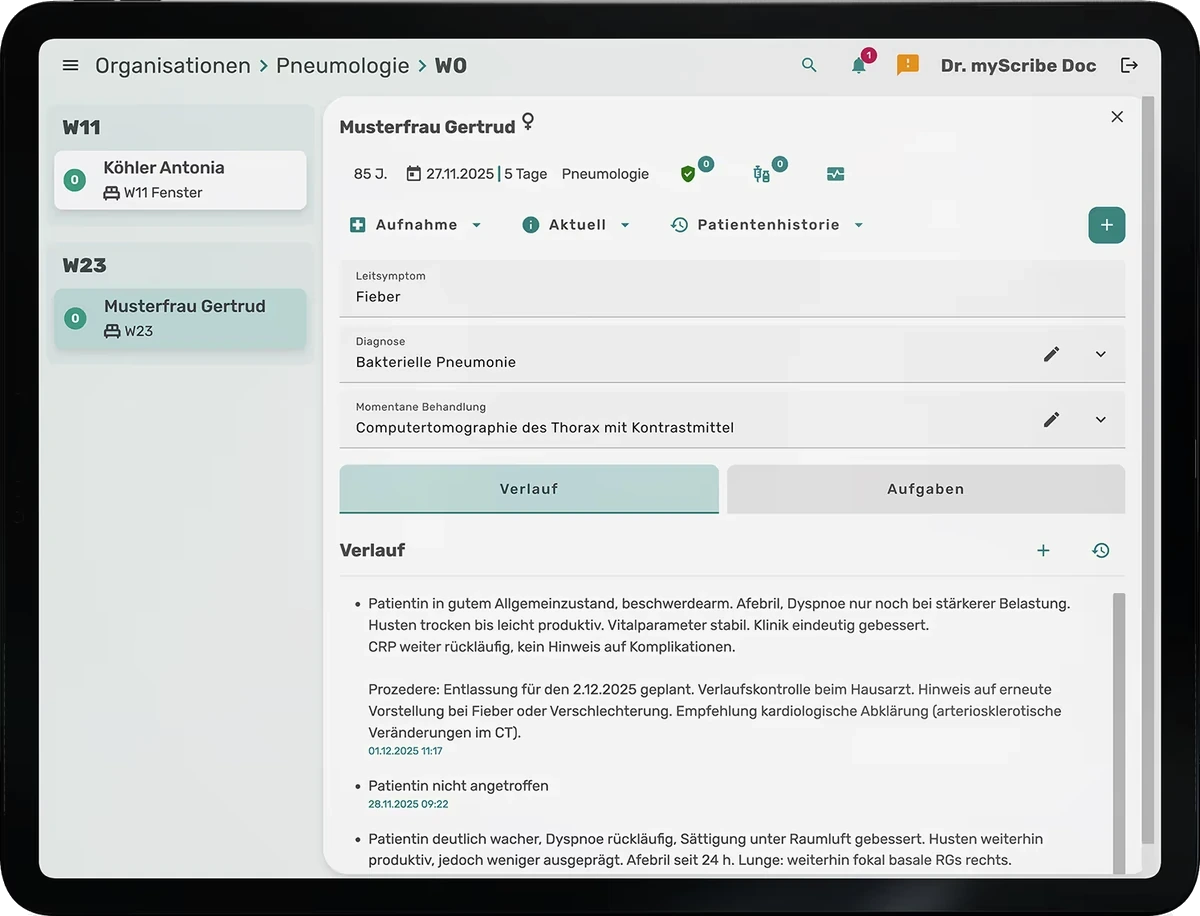The height and width of the screenshot is (916, 1200).
Task: Close the Musterfrau Gertrud patient panel
Action: pyautogui.click(x=1117, y=117)
